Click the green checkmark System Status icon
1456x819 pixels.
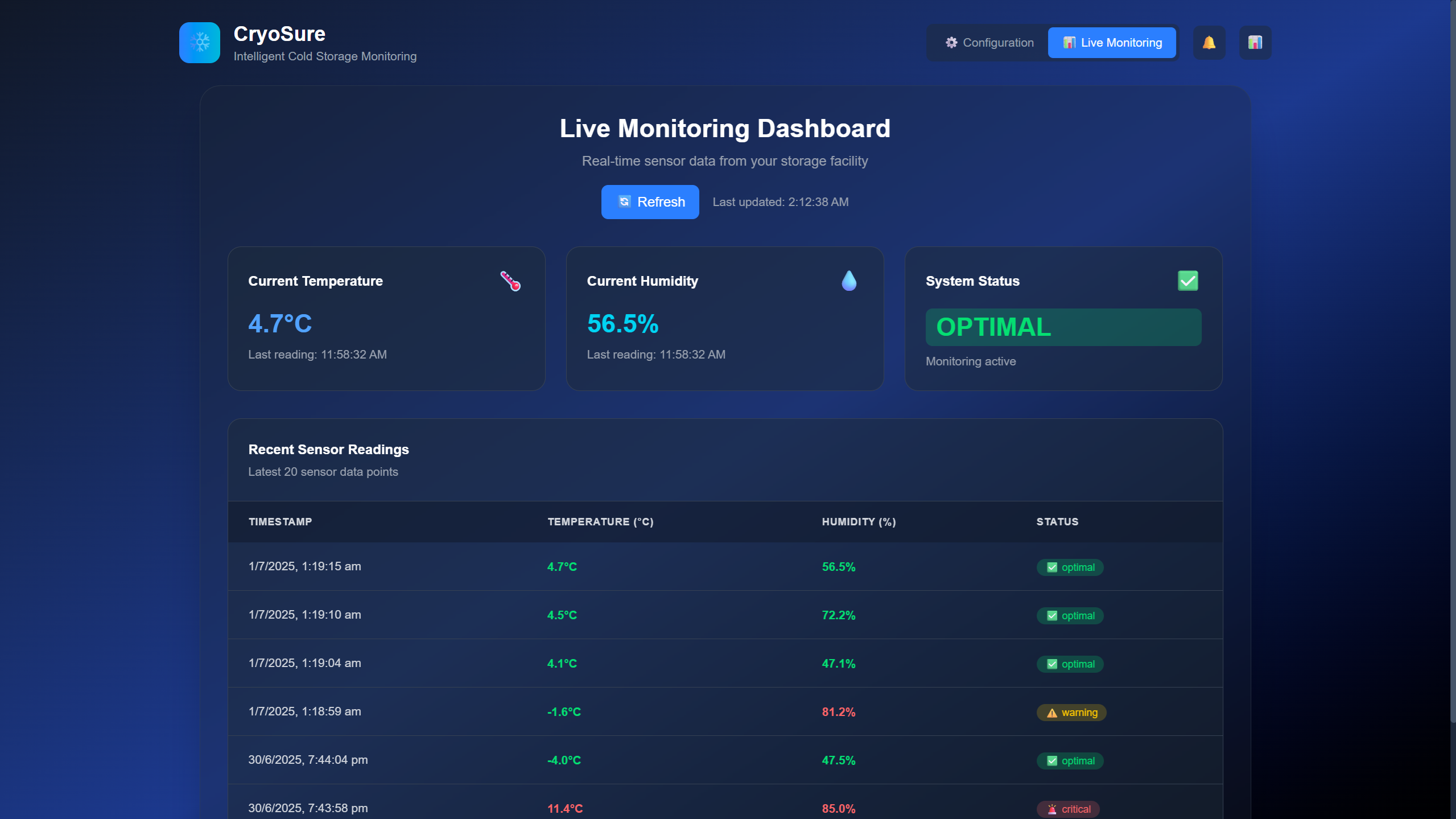coord(1187,281)
